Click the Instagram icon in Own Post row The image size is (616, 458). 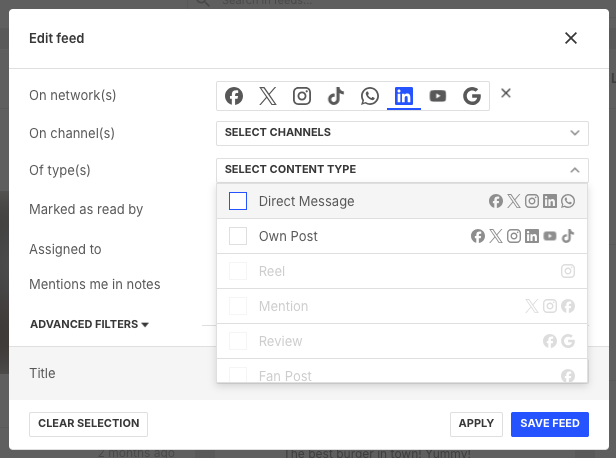(513, 236)
